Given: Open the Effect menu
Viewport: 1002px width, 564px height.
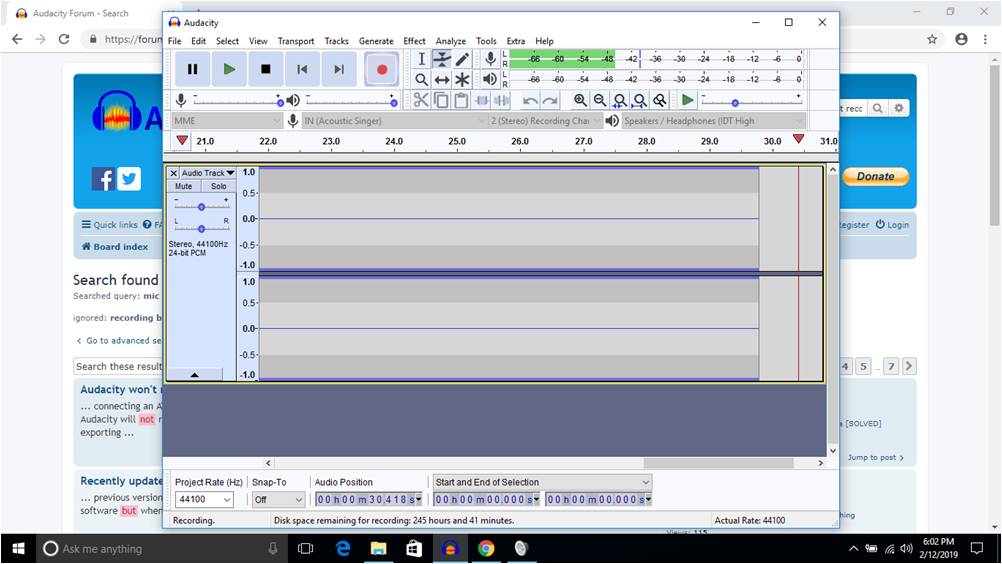Looking at the screenshot, I should point(414,41).
